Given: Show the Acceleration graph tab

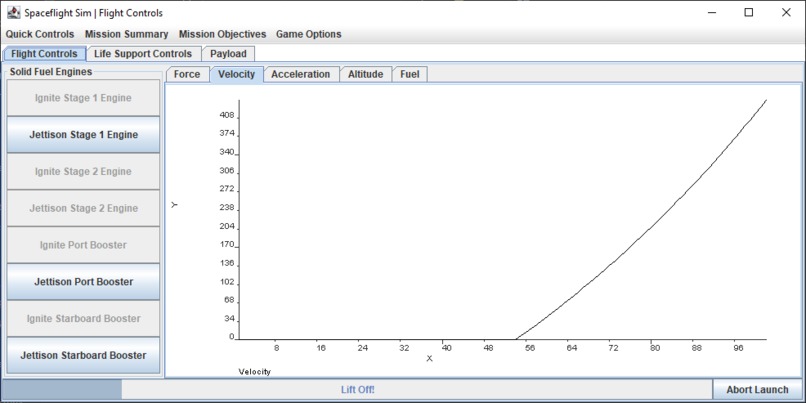Looking at the screenshot, I should (x=301, y=74).
